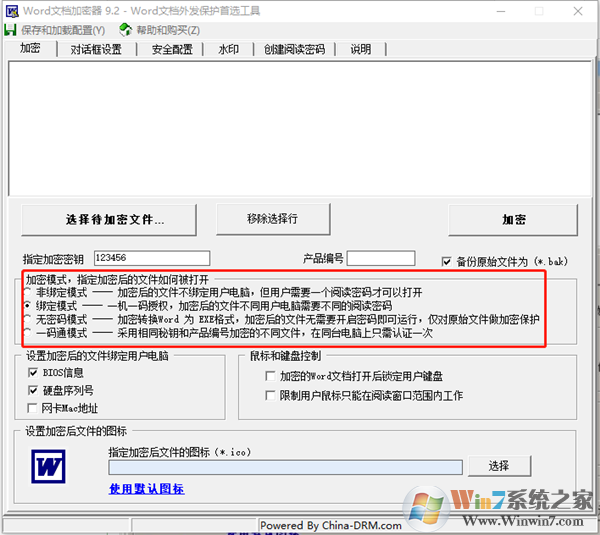Click the 使用默认图标 link
Image resolution: width=600 pixels, height=535 pixels.
[x=147, y=489]
